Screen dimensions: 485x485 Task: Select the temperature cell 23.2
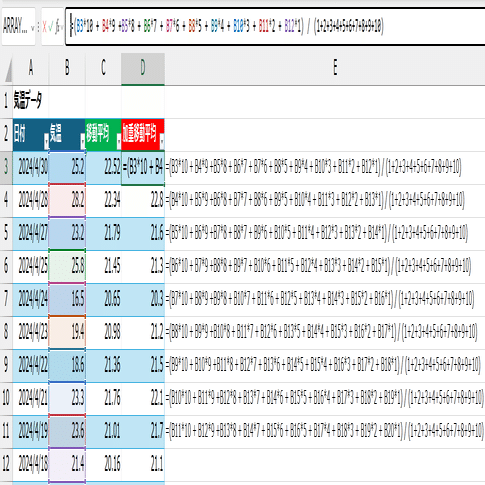(x=67, y=233)
